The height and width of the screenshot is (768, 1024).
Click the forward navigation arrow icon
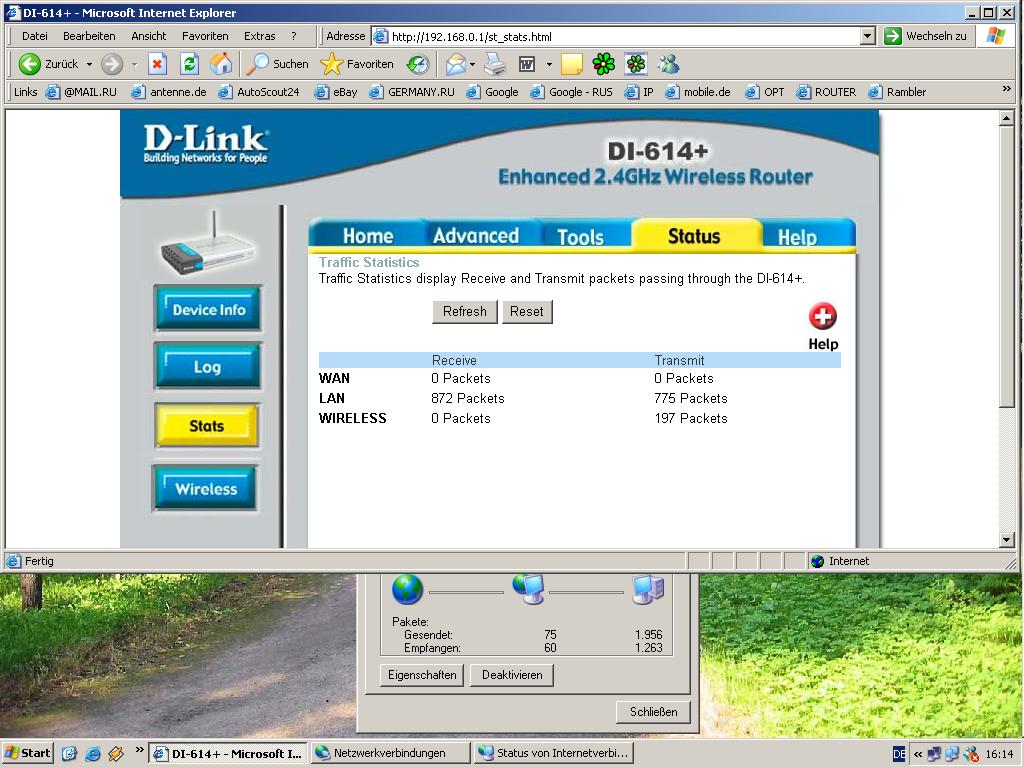point(112,64)
